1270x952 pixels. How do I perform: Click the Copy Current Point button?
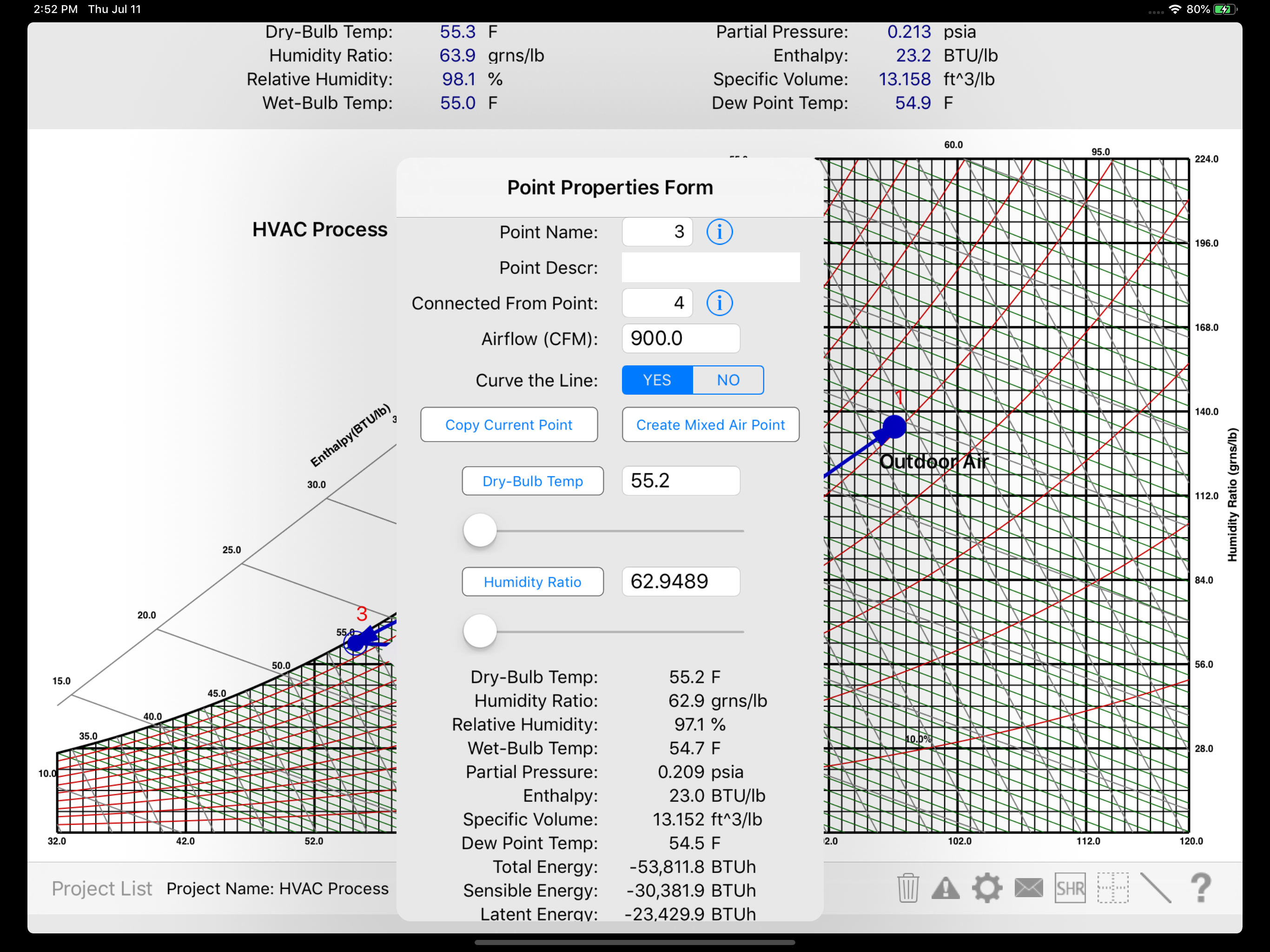pos(509,425)
